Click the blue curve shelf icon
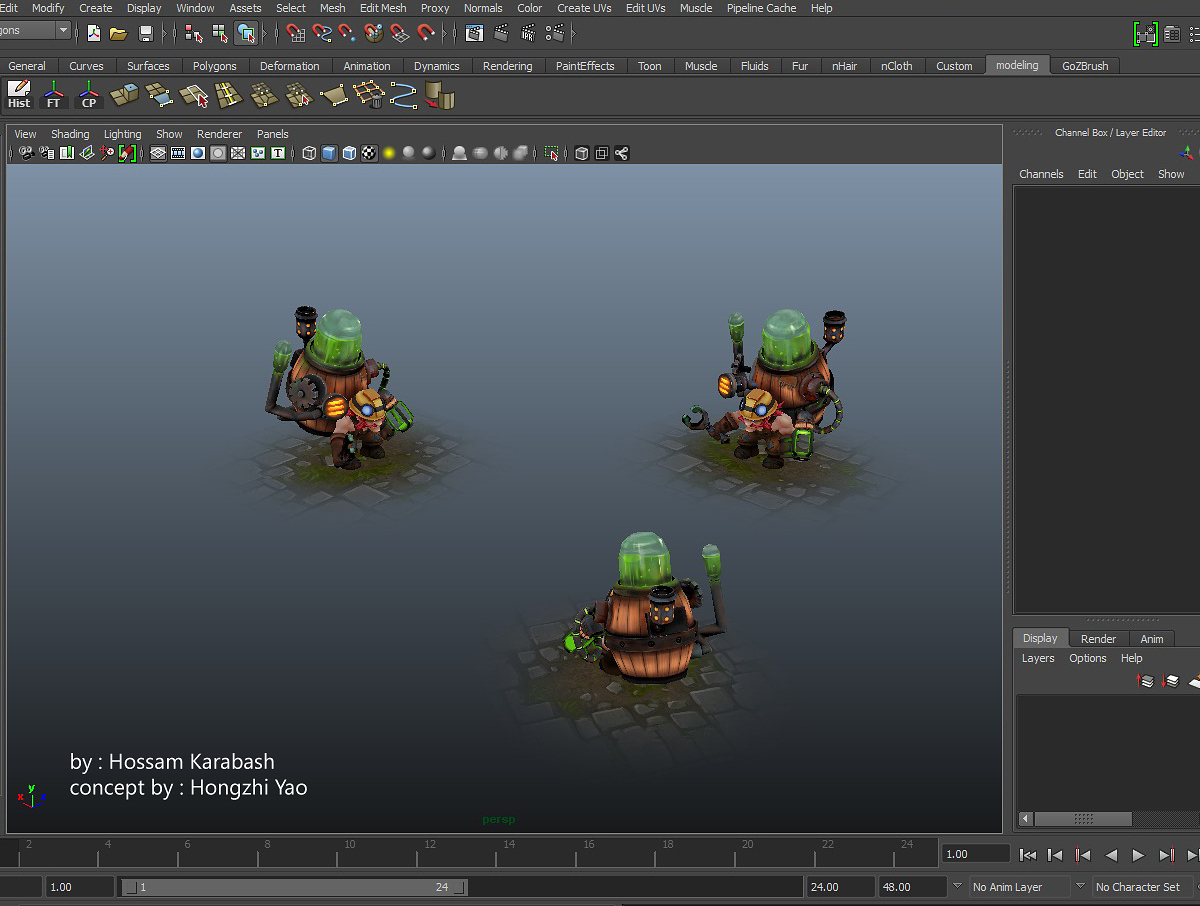 404,95
